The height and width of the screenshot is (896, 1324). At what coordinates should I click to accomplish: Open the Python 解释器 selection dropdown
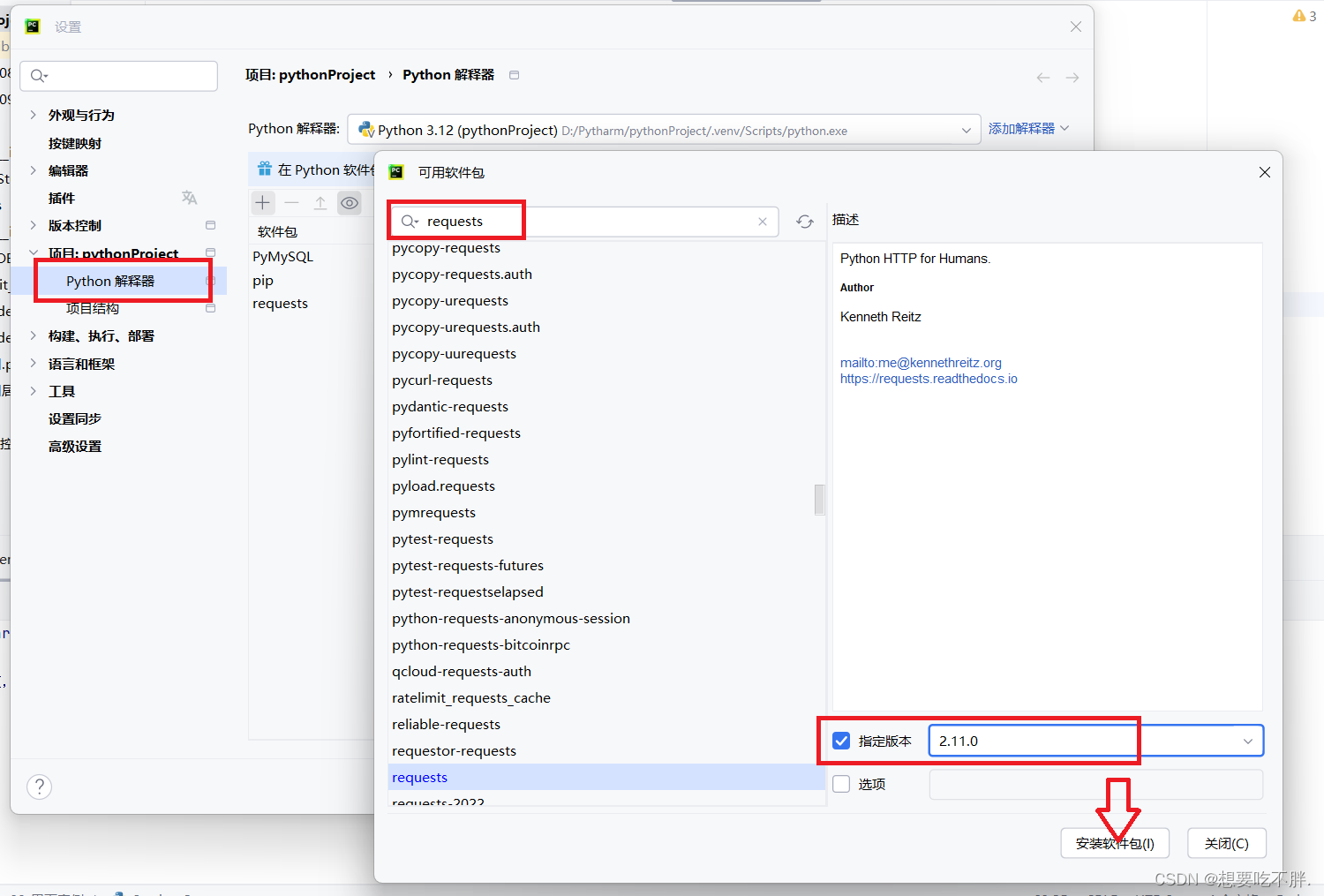coord(967,131)
